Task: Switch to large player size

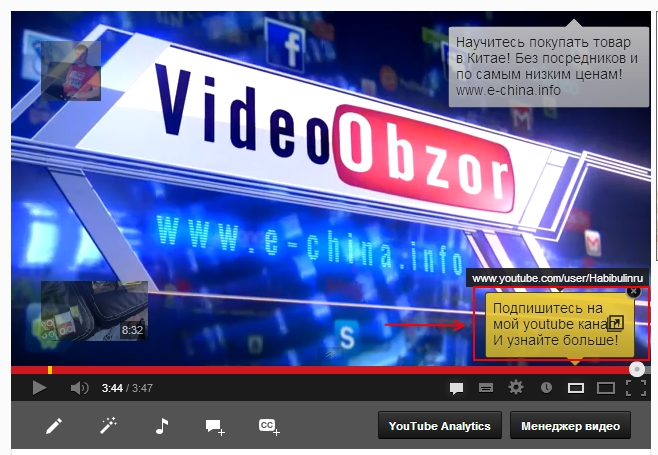Action: pos(606,388)
